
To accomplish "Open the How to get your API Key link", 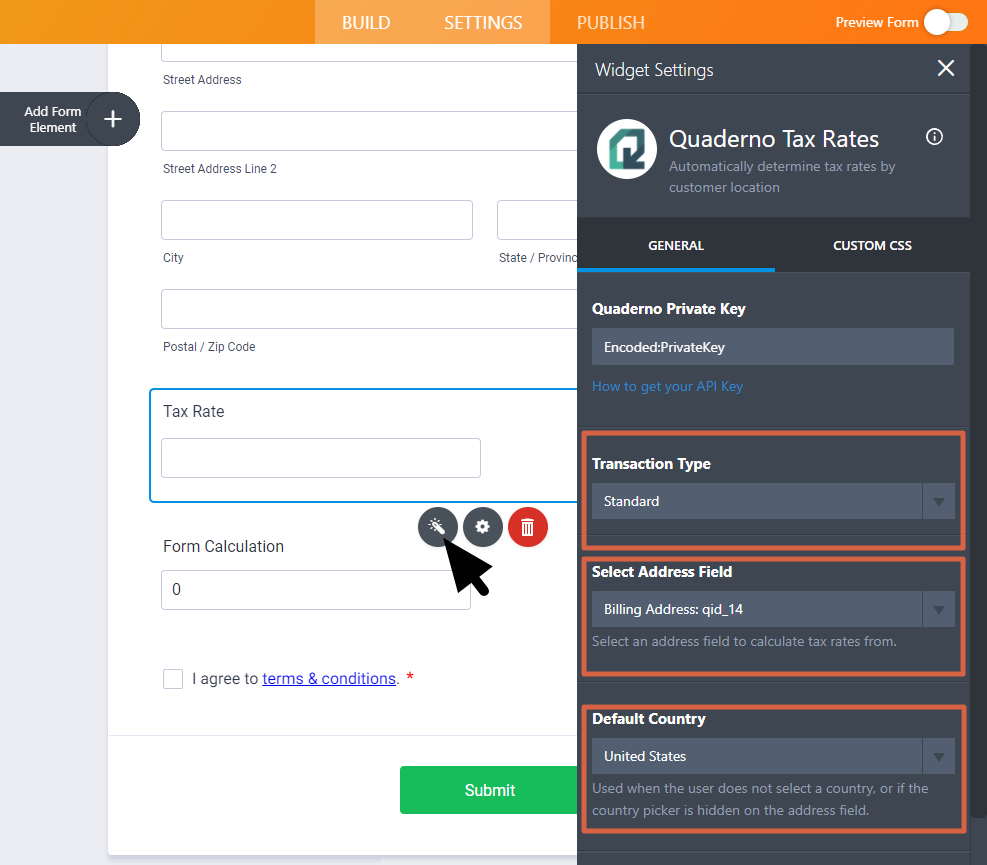I will pyautogui.click(x=667, y=386).
